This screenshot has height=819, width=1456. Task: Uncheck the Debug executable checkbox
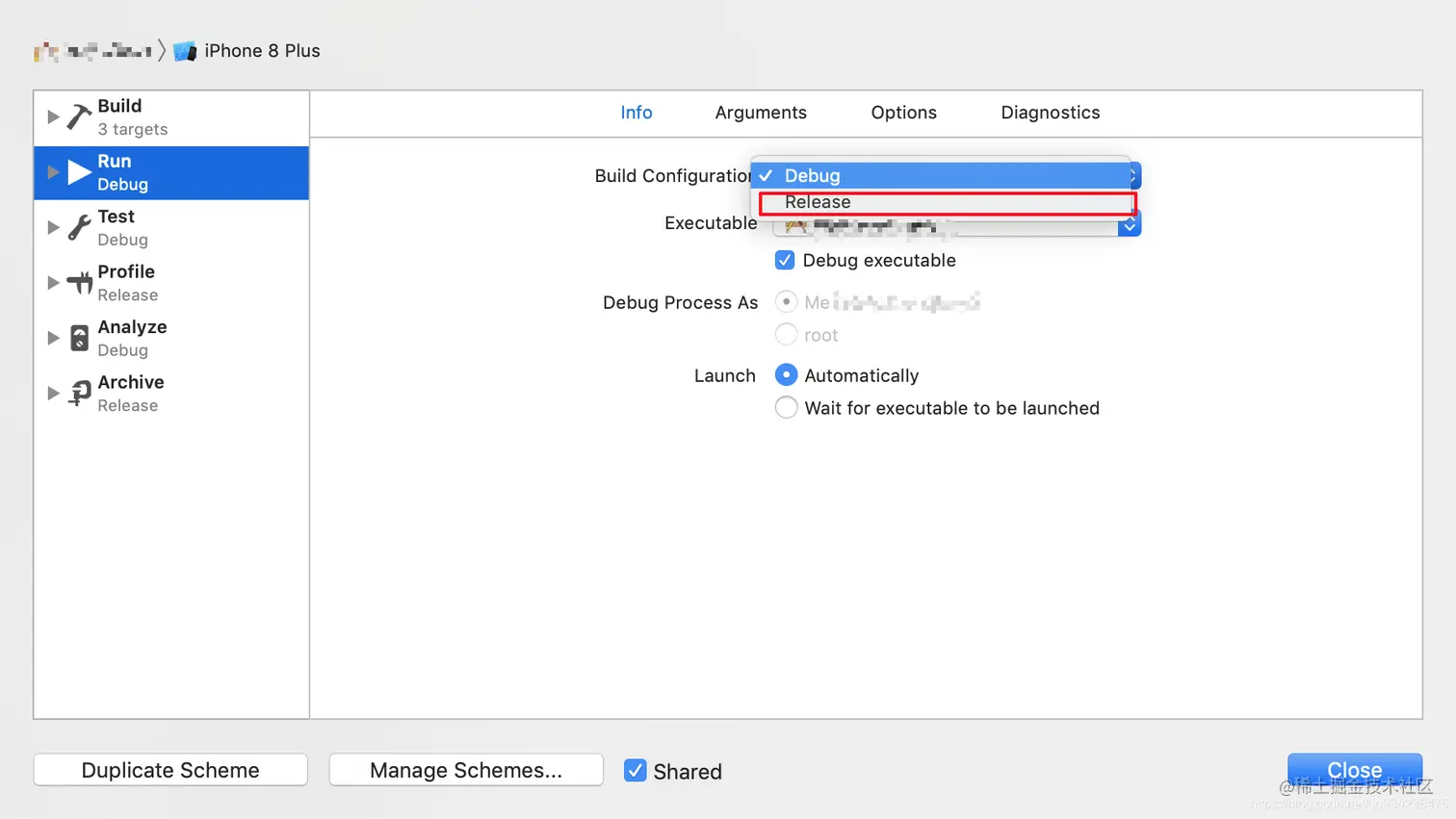pyautogui.click(x=785, y=260)
